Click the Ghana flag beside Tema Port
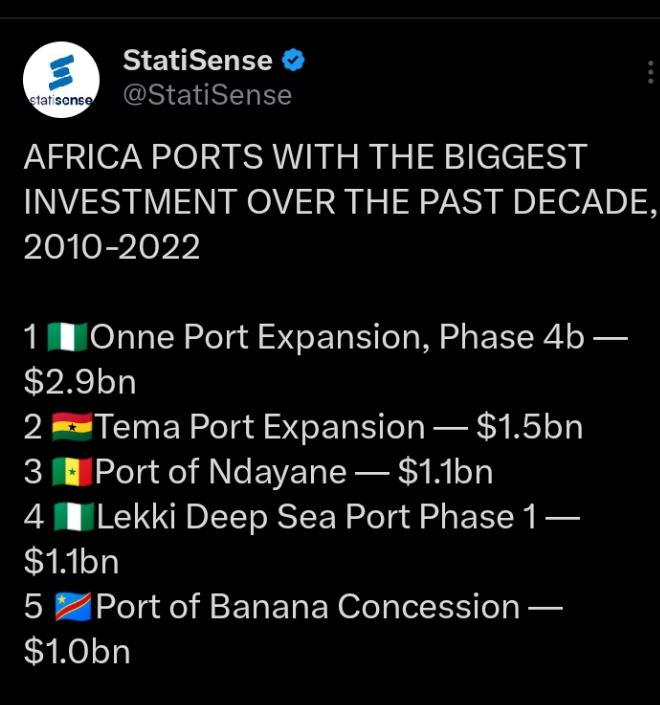The width and height of the screenshot is (660, 705). [72, 427]
